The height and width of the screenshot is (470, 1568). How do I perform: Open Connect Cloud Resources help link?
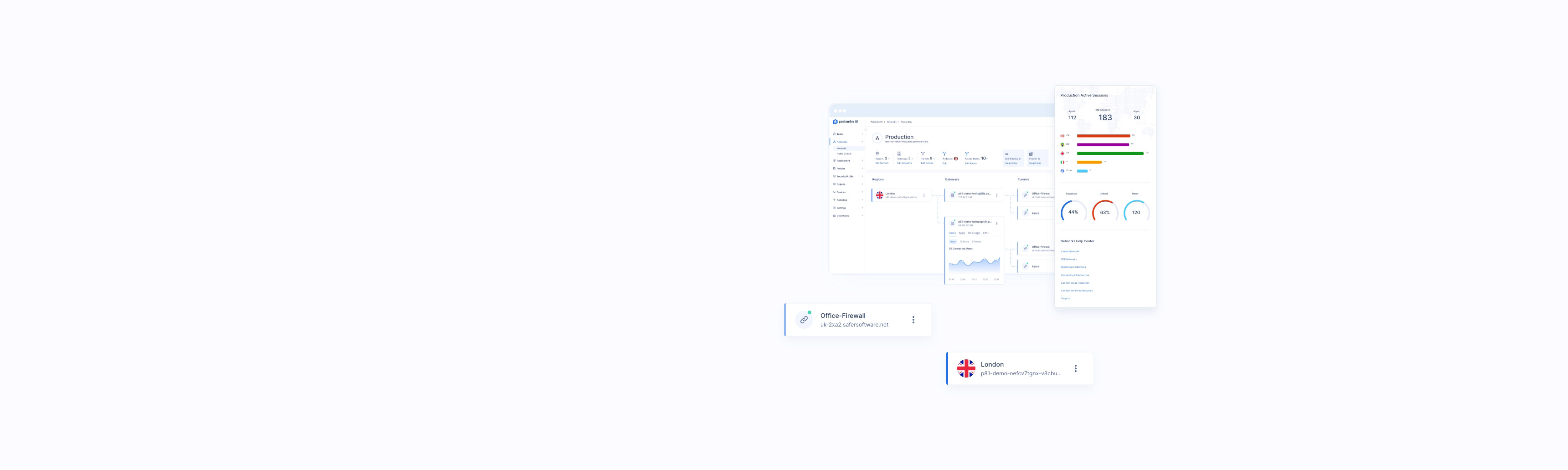(1075, 283)
